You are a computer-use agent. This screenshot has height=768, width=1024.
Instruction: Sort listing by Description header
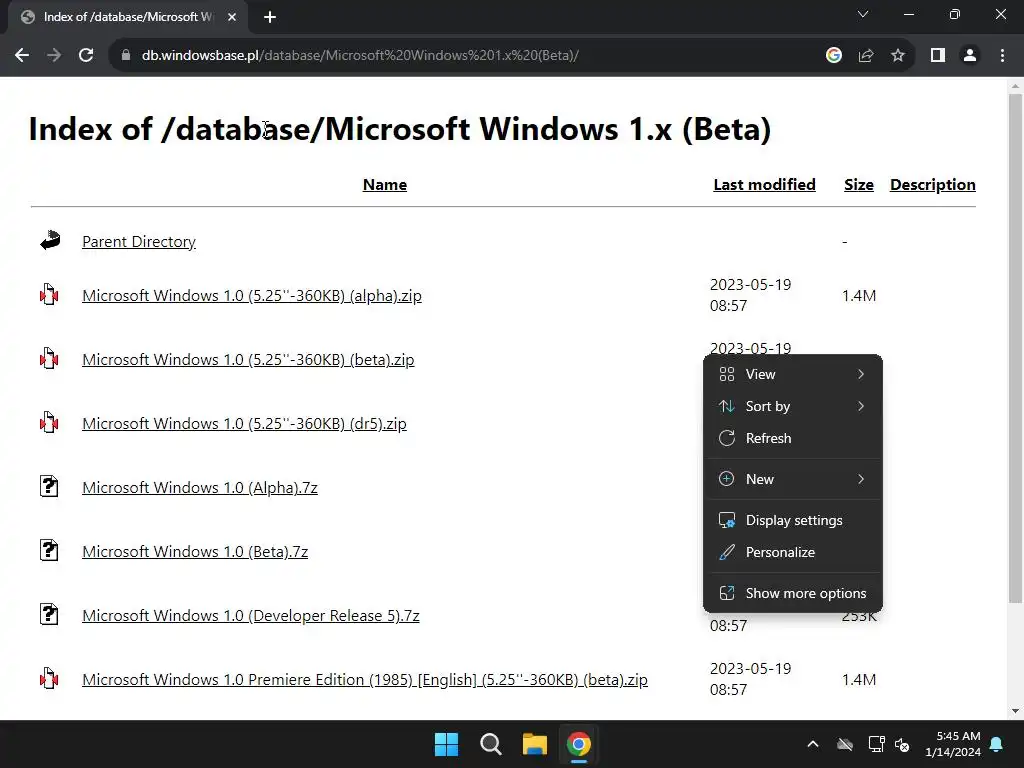coord(933,185)
